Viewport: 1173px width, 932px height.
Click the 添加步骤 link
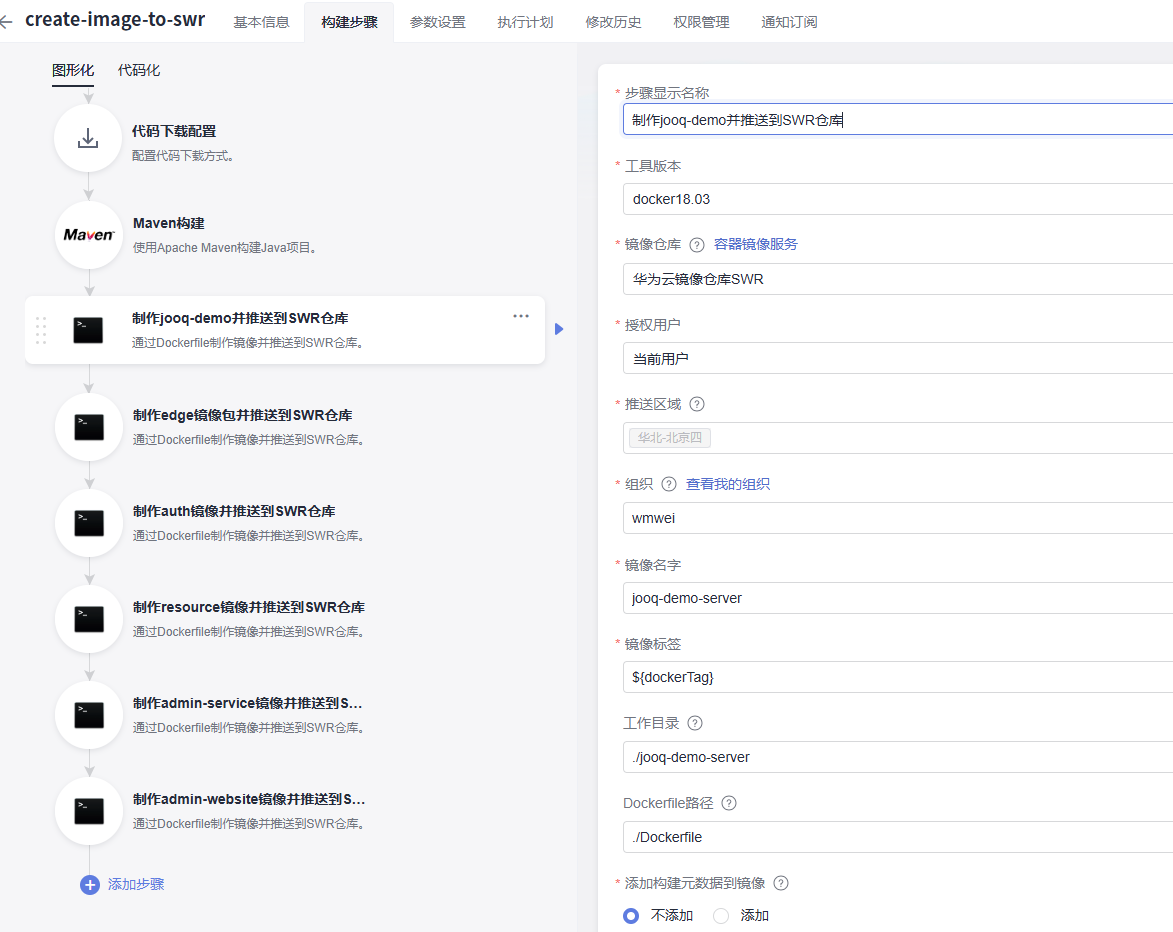click(x=135, y=884)
